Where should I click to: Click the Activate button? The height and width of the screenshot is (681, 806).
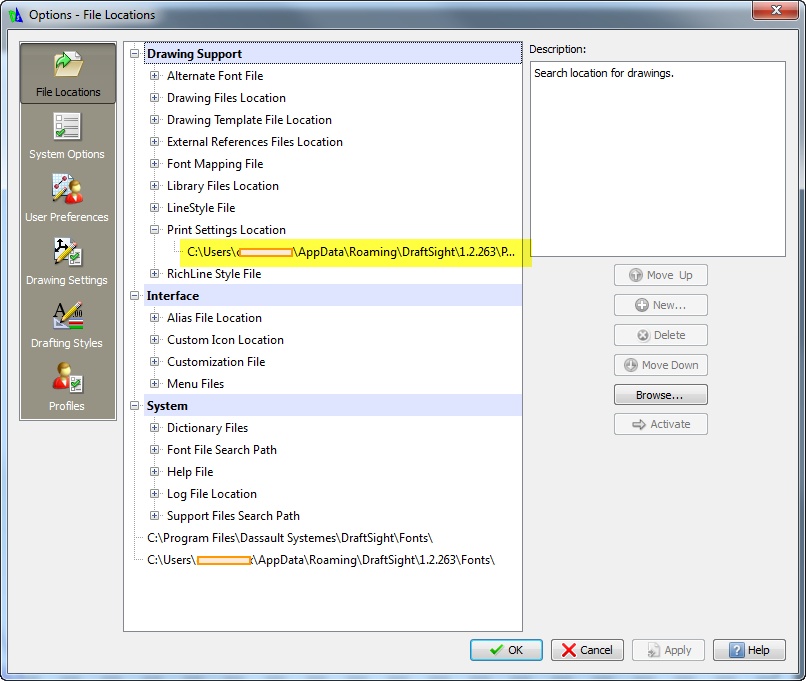tap(661, 424)
